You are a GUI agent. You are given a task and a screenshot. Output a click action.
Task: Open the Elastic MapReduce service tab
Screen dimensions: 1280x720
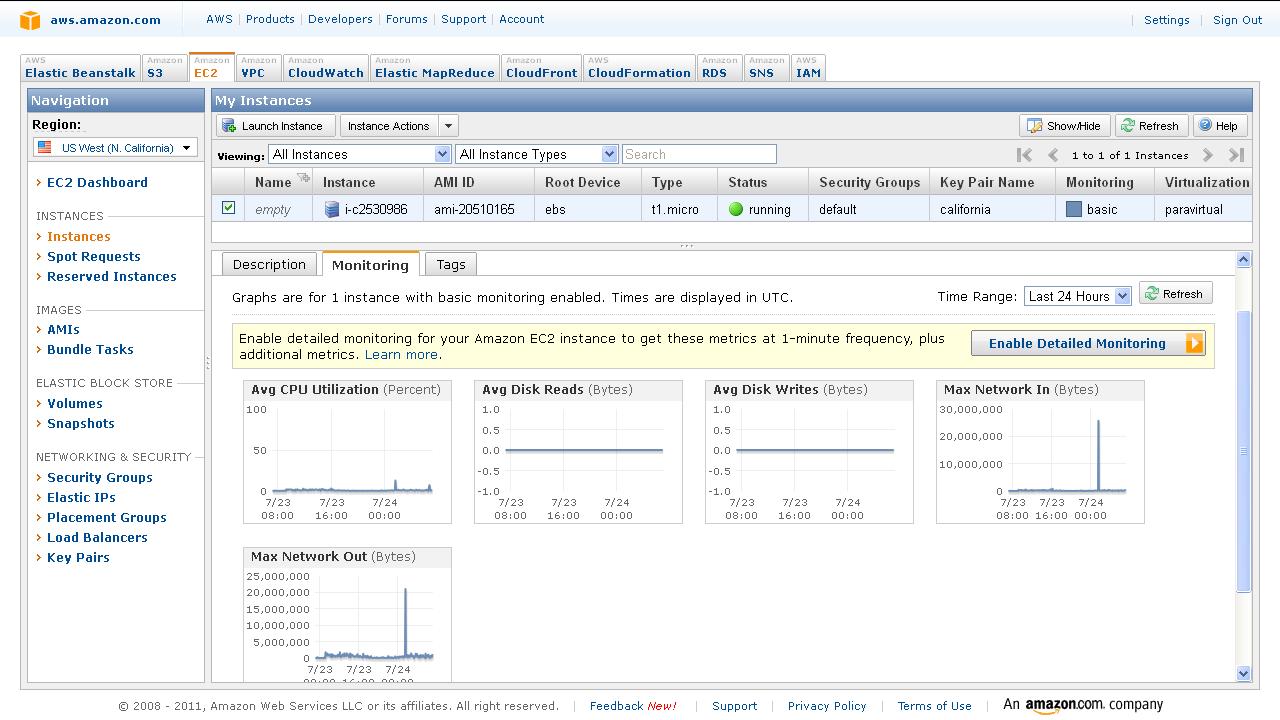coord(435,67)
